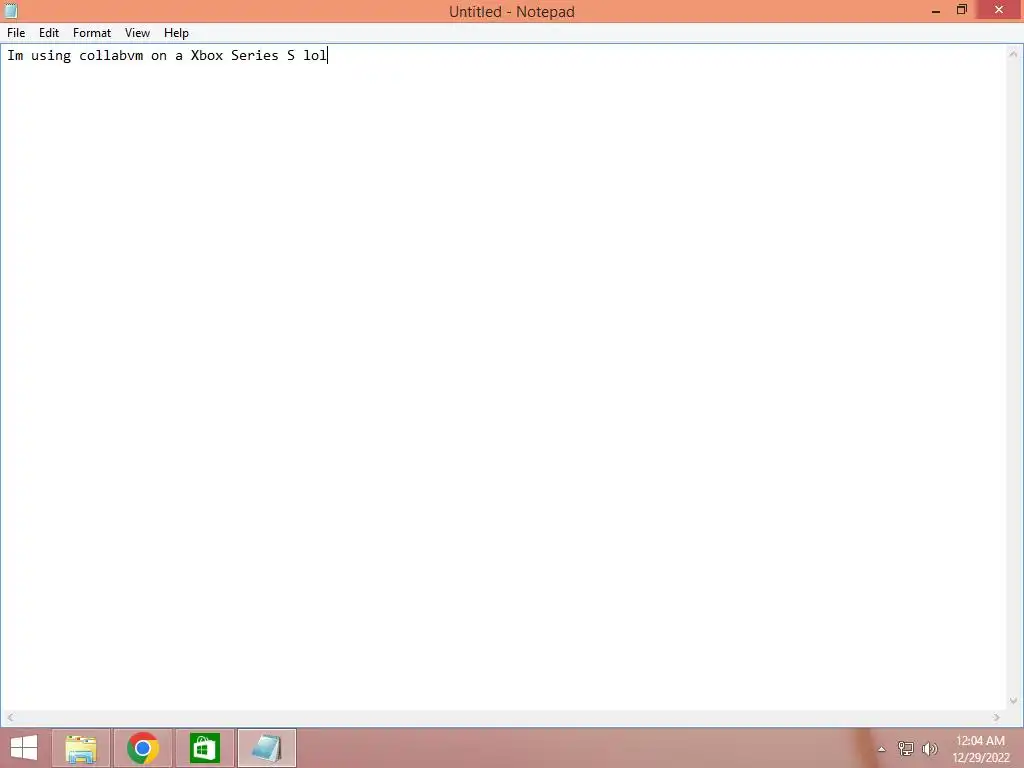Open the Help menu
The height and width of the screenshot is (768, 1024).
176,33
